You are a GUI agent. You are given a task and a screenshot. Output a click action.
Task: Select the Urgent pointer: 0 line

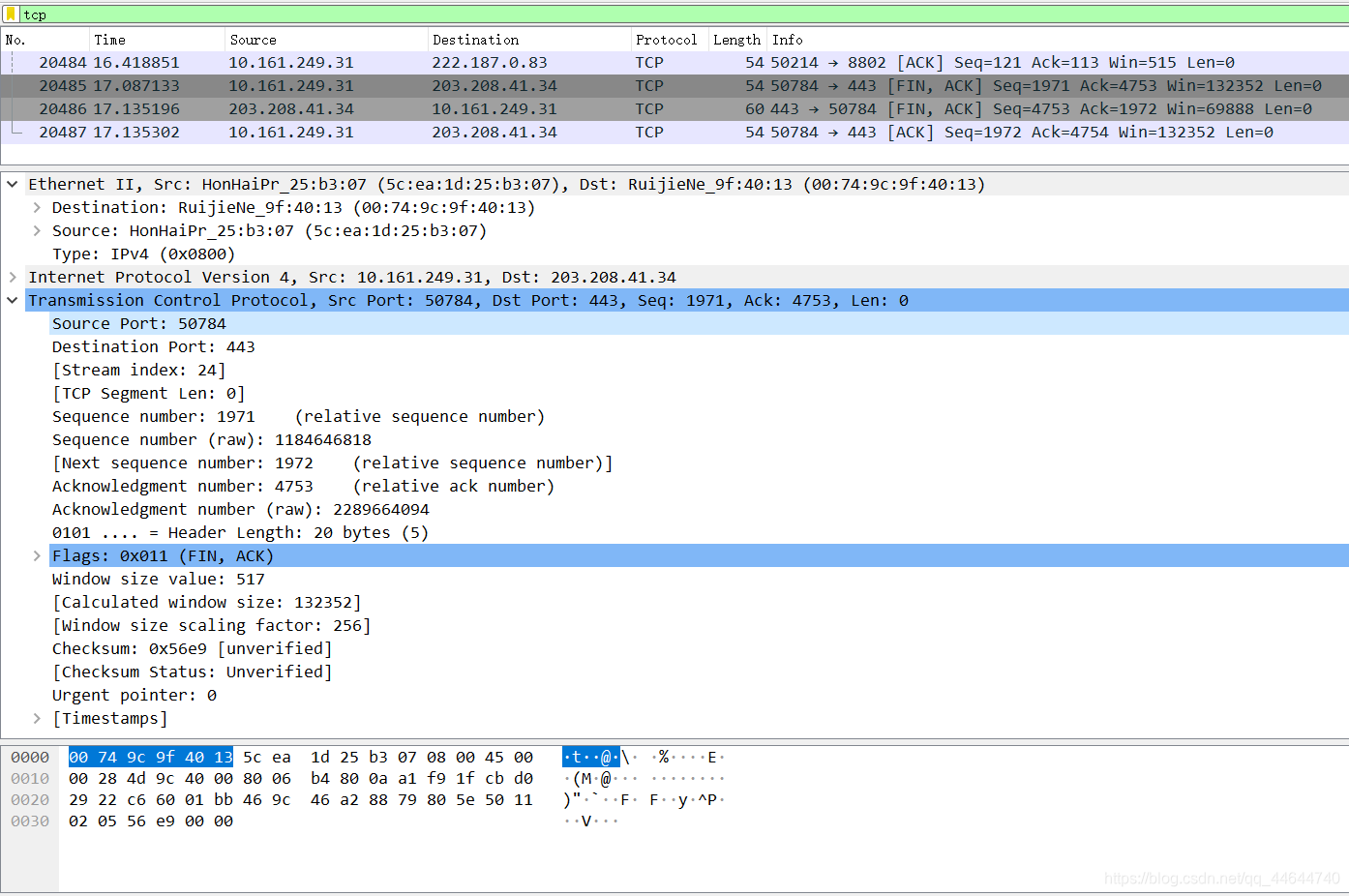[x=134, y=695]
